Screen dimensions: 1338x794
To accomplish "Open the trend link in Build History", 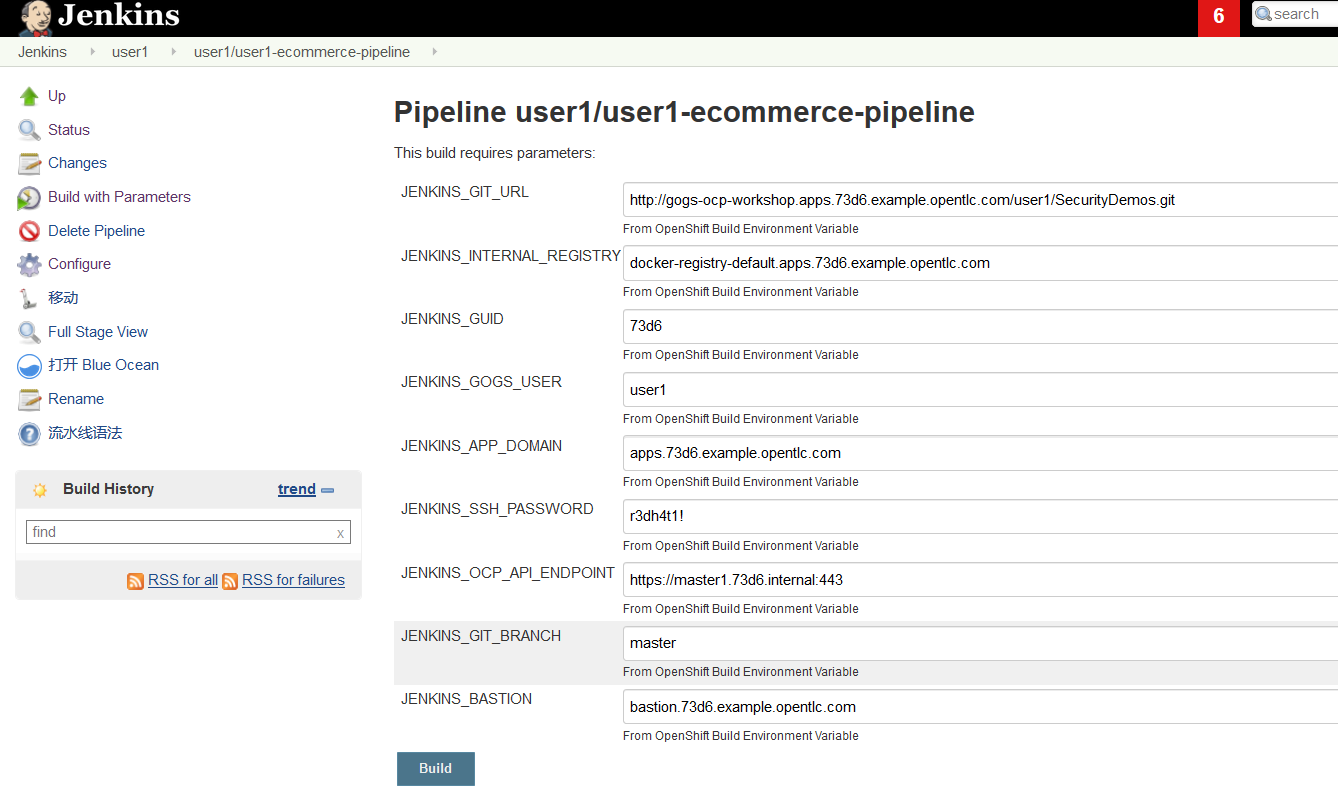I will [x=297, y=489].
